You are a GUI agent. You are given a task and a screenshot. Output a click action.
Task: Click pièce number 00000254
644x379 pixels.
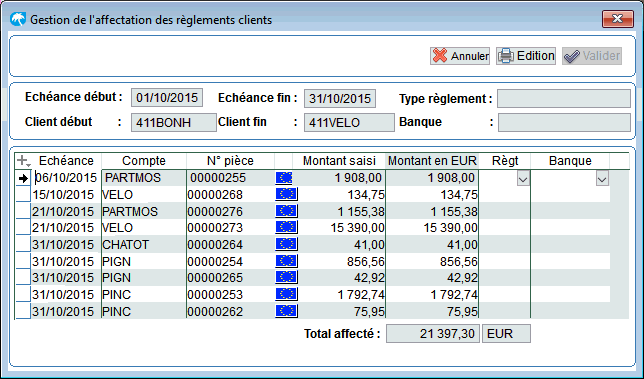tap(230, 262)
